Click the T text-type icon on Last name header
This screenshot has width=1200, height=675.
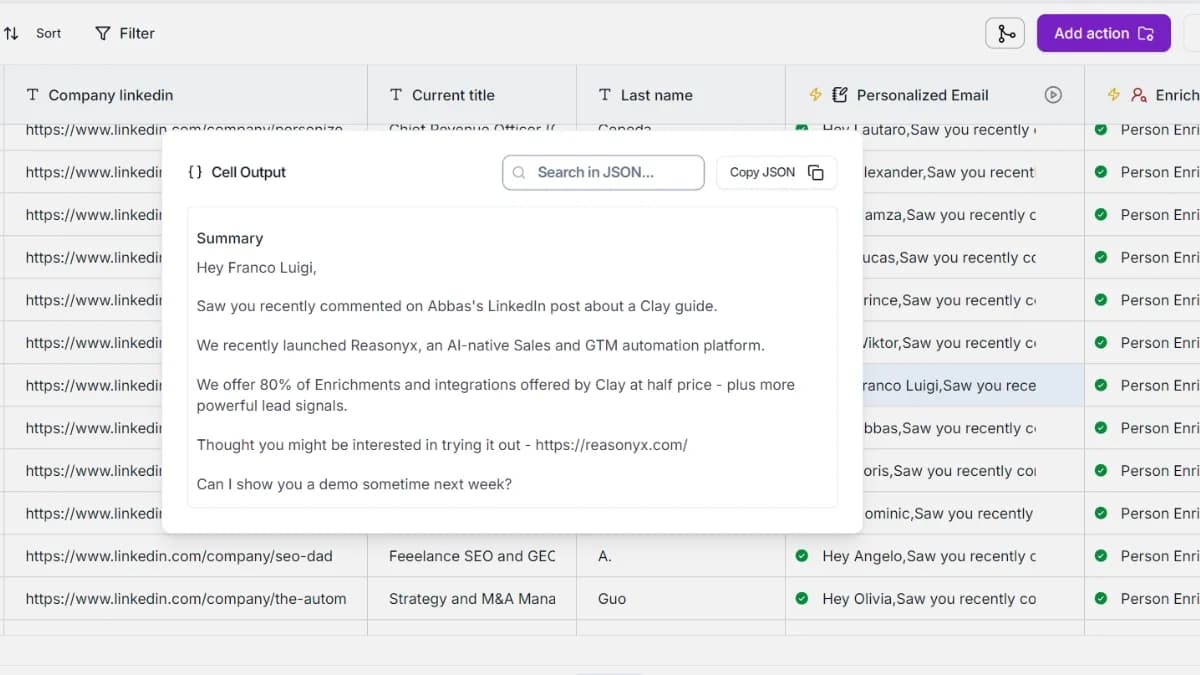point(604,95)
